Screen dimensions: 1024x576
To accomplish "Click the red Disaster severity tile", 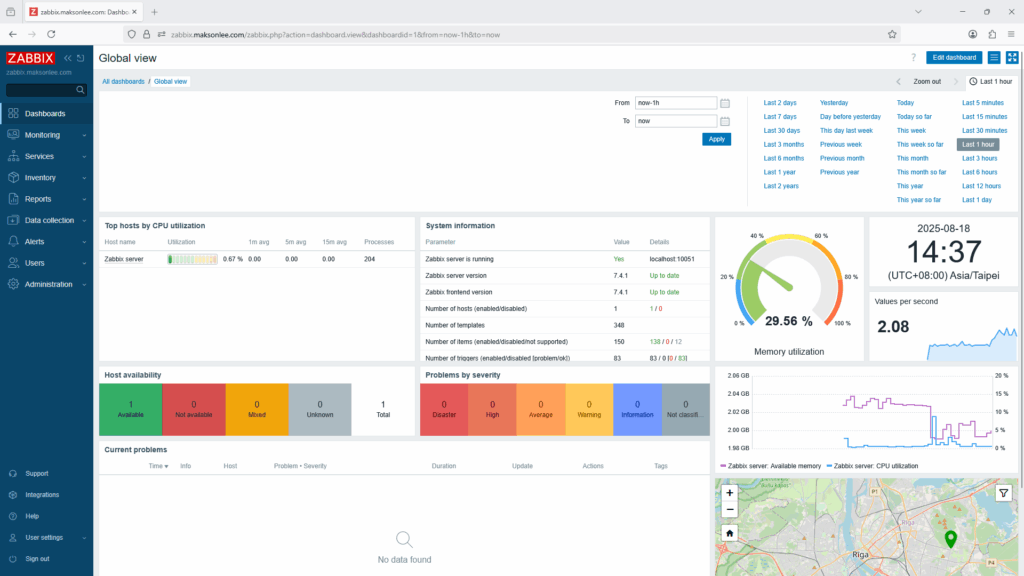I will coord(444,409).
